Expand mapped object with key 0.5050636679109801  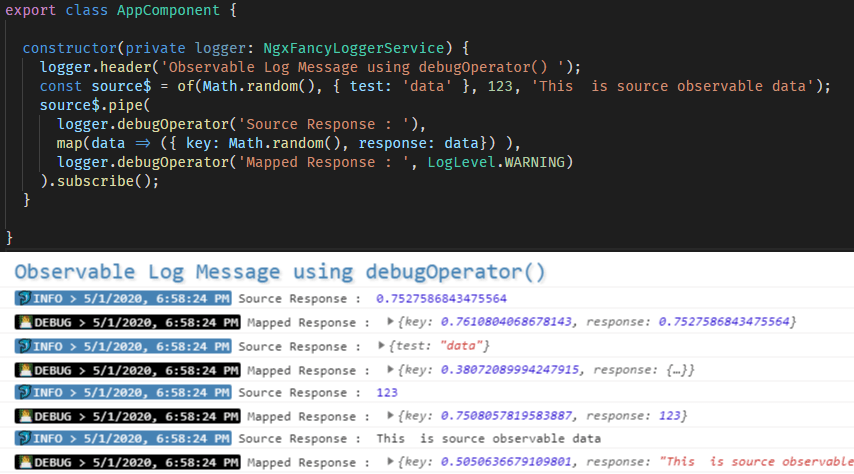(390, 461)
